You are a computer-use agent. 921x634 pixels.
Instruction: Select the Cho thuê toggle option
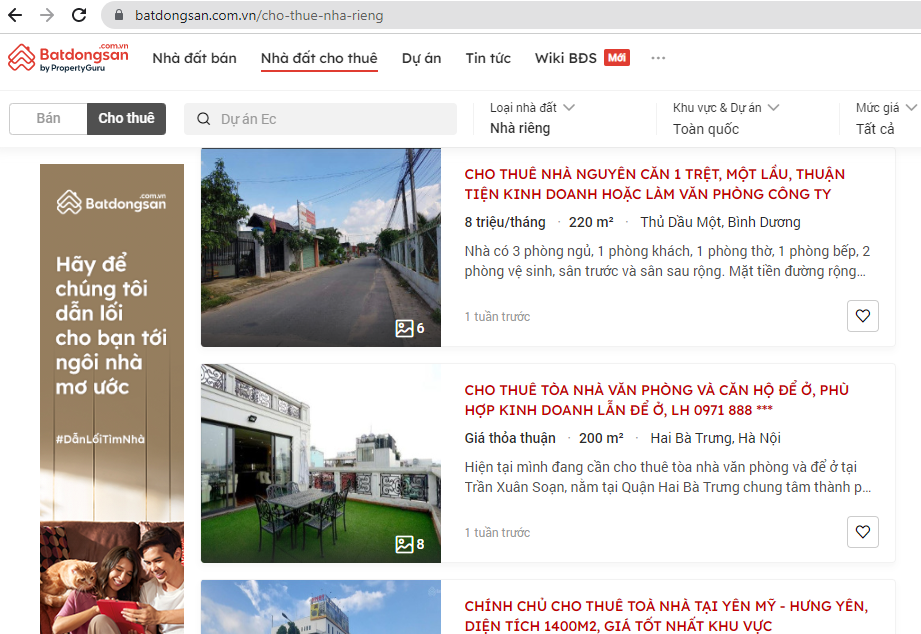tap(126, 118)
